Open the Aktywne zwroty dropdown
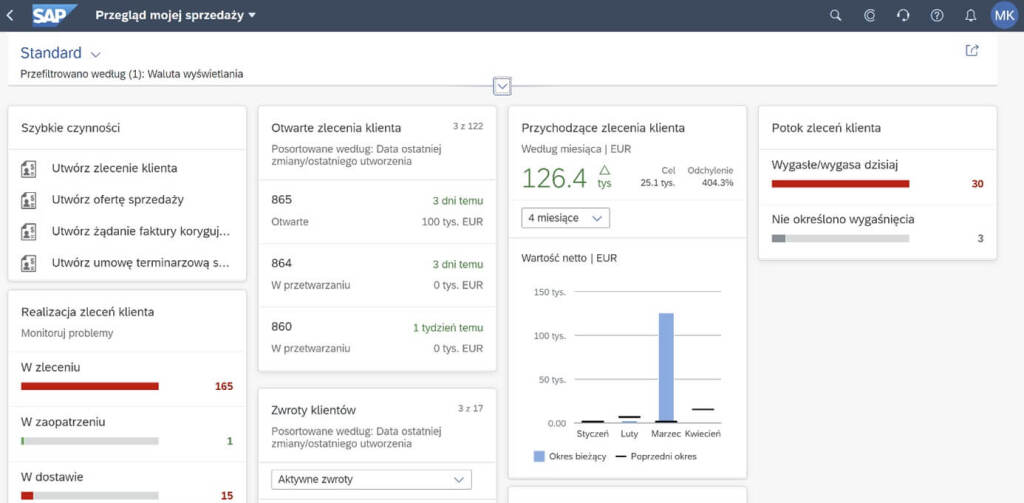Image resolution: width=1024 pixels, height=503 pixels. tap(371, 479)
